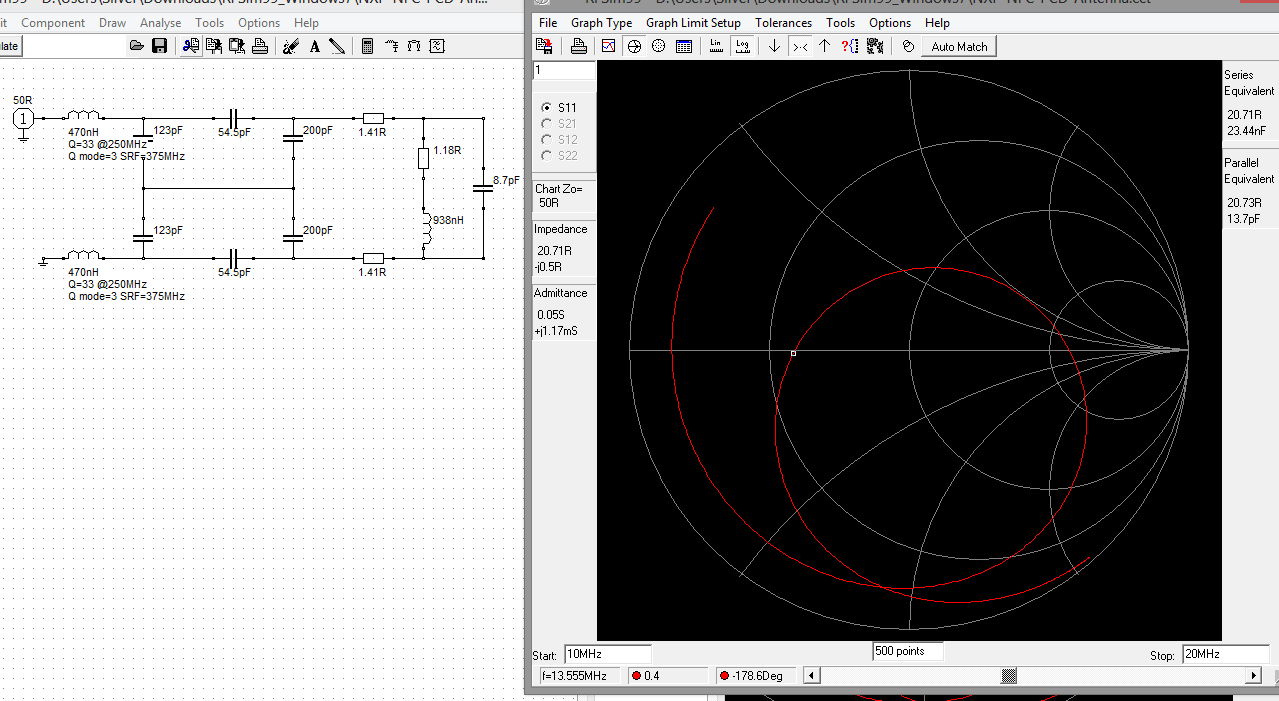Switch to logarithmic frequency sweep

[x=743, y=46]
